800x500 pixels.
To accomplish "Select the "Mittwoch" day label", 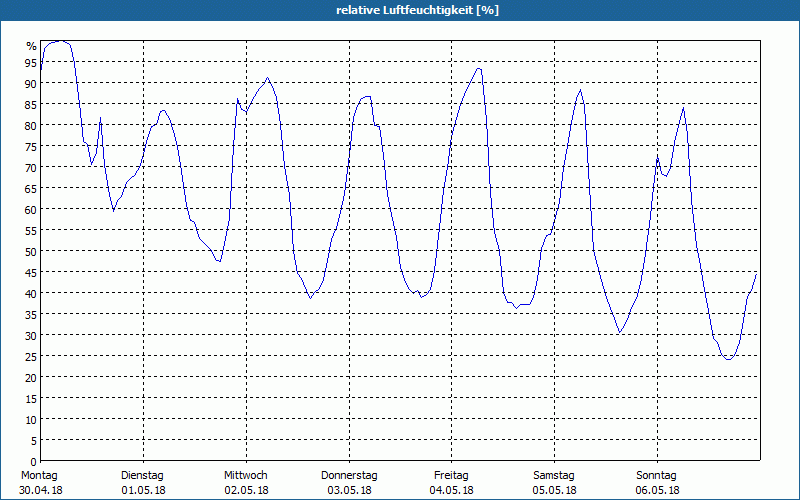I will 245,475.
